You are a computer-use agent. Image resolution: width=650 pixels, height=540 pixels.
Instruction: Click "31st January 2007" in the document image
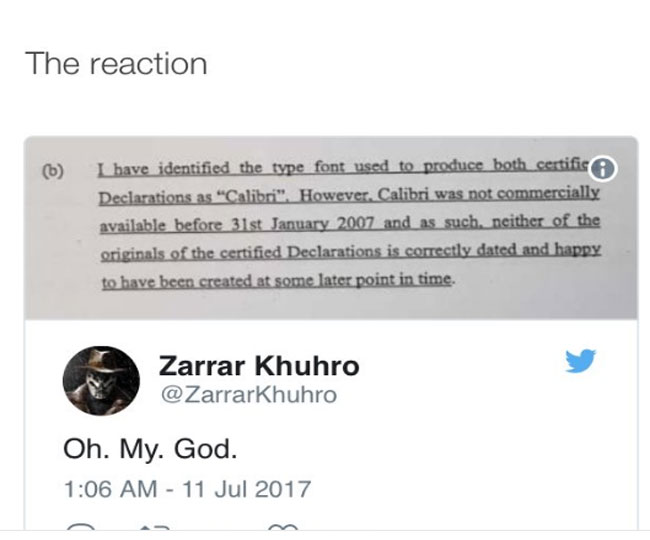click(303, 223)
